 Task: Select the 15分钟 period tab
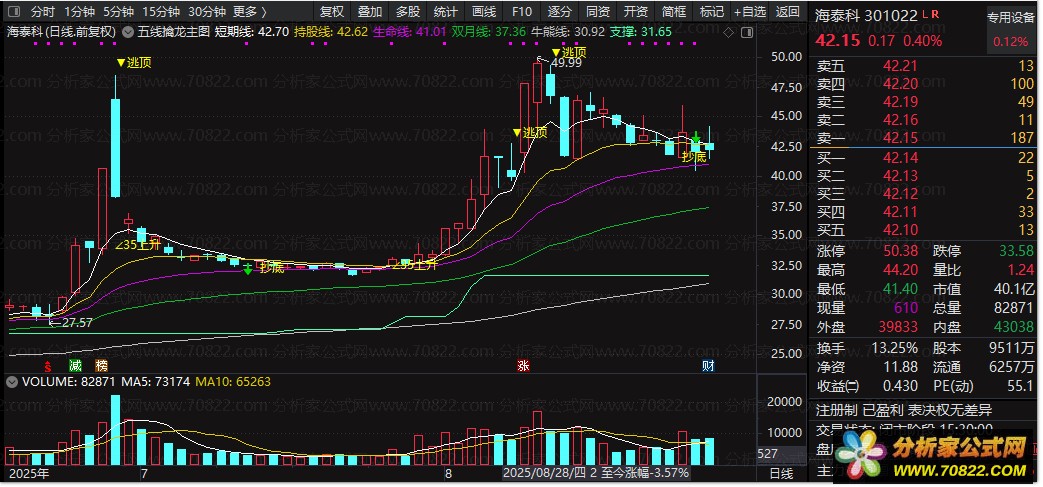(x=162, y=11)
